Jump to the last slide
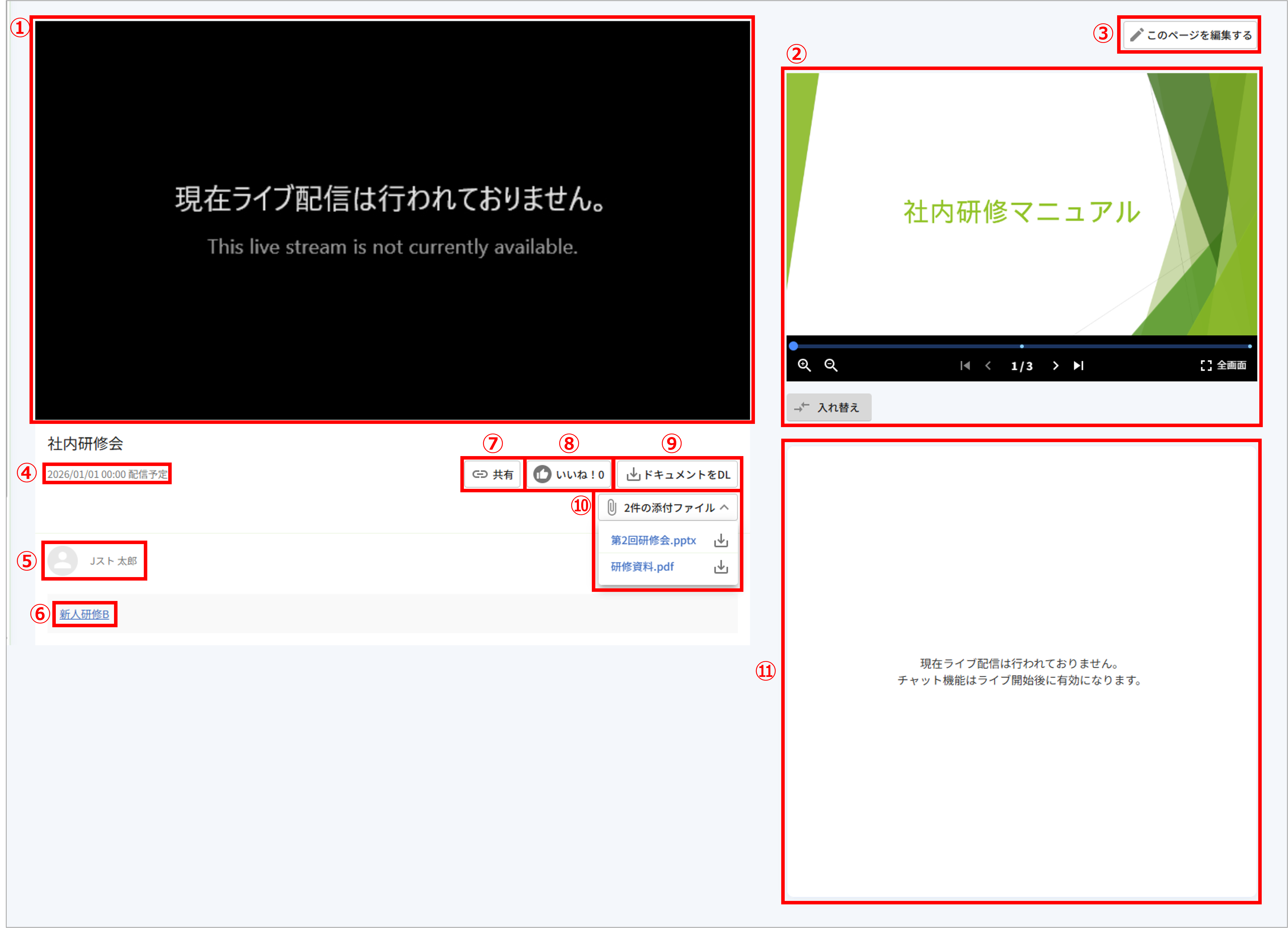This screenshot has width=1288, height=928. click(1078, 365)
